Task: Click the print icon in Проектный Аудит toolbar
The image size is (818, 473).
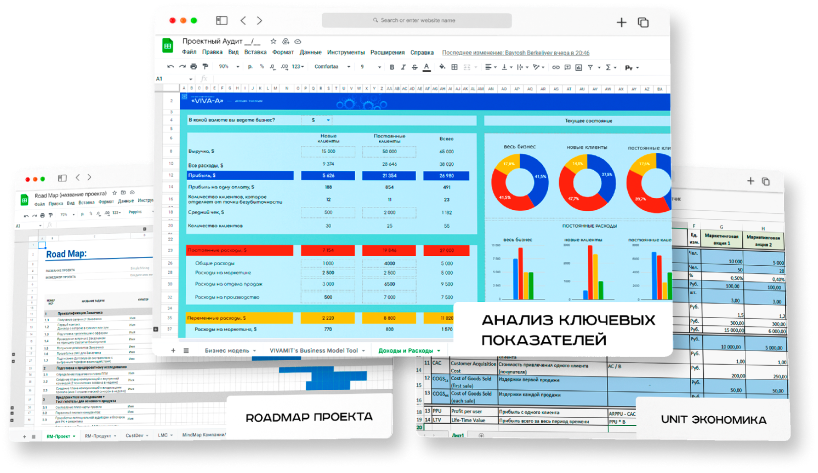Action: pyautogui.click(x=194, y=66)
